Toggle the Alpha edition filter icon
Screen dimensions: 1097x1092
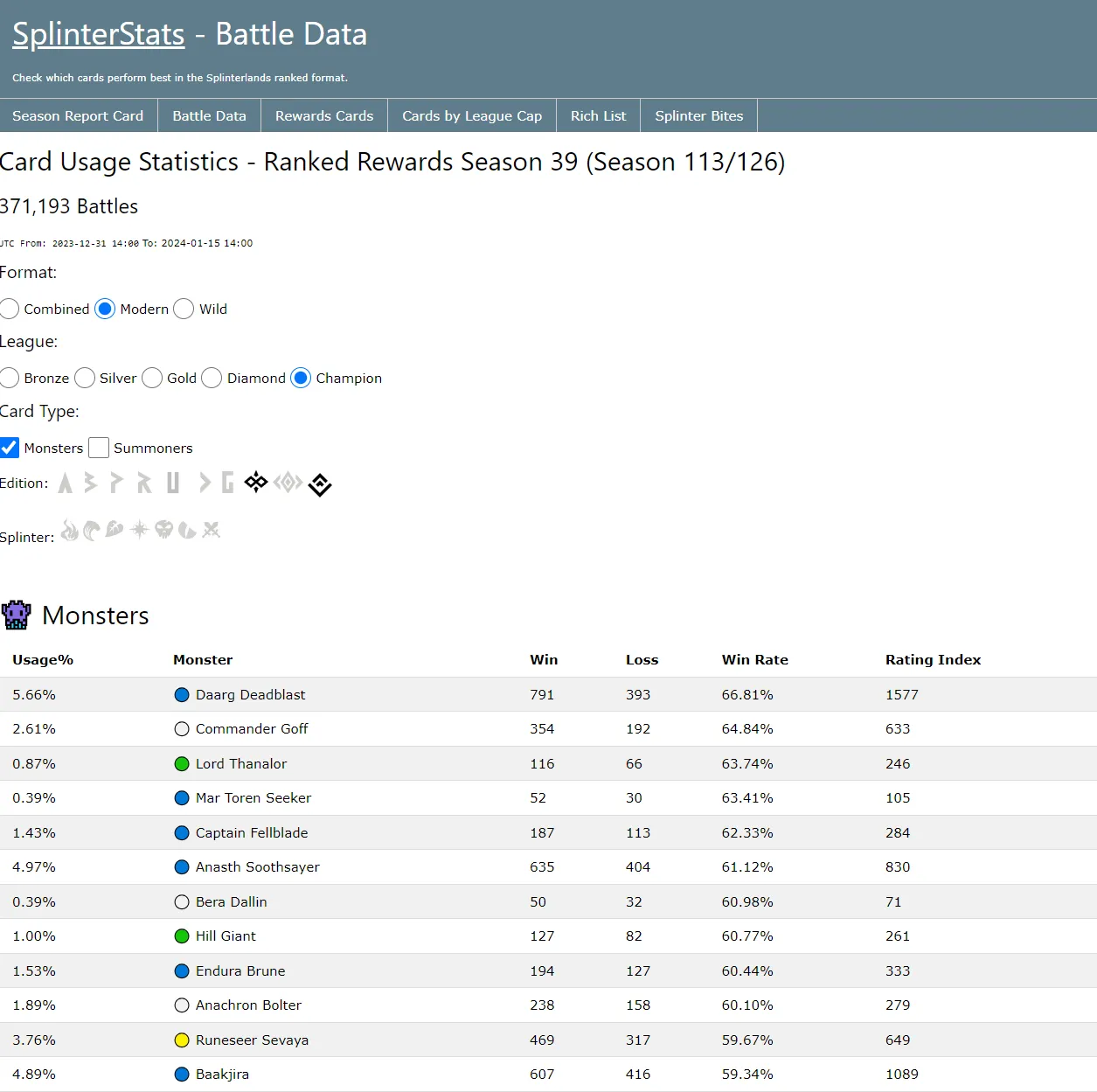[x=65, y=483]
